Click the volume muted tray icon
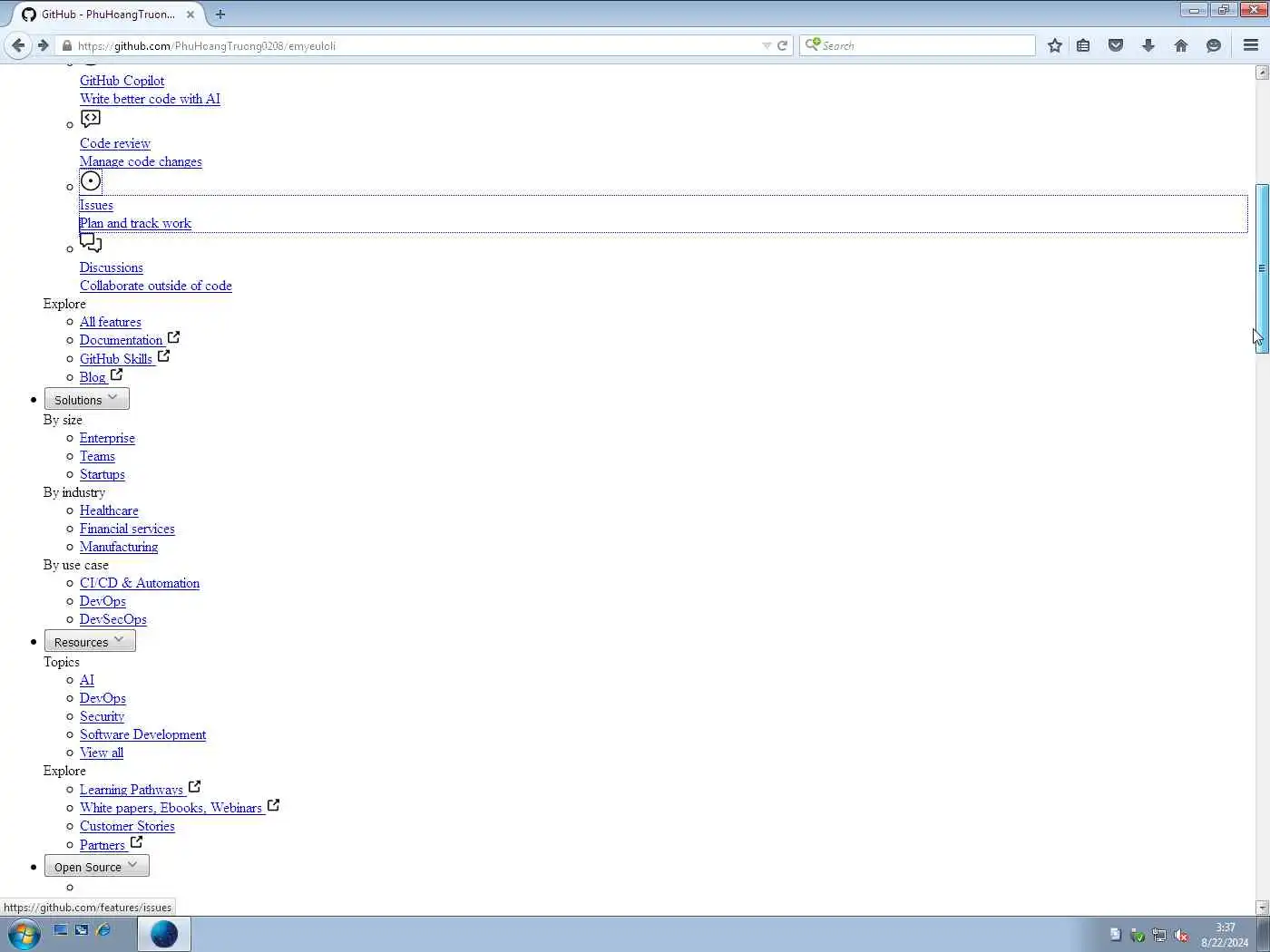Screen dimensions: 1270x952 (x=1181, y=935)
